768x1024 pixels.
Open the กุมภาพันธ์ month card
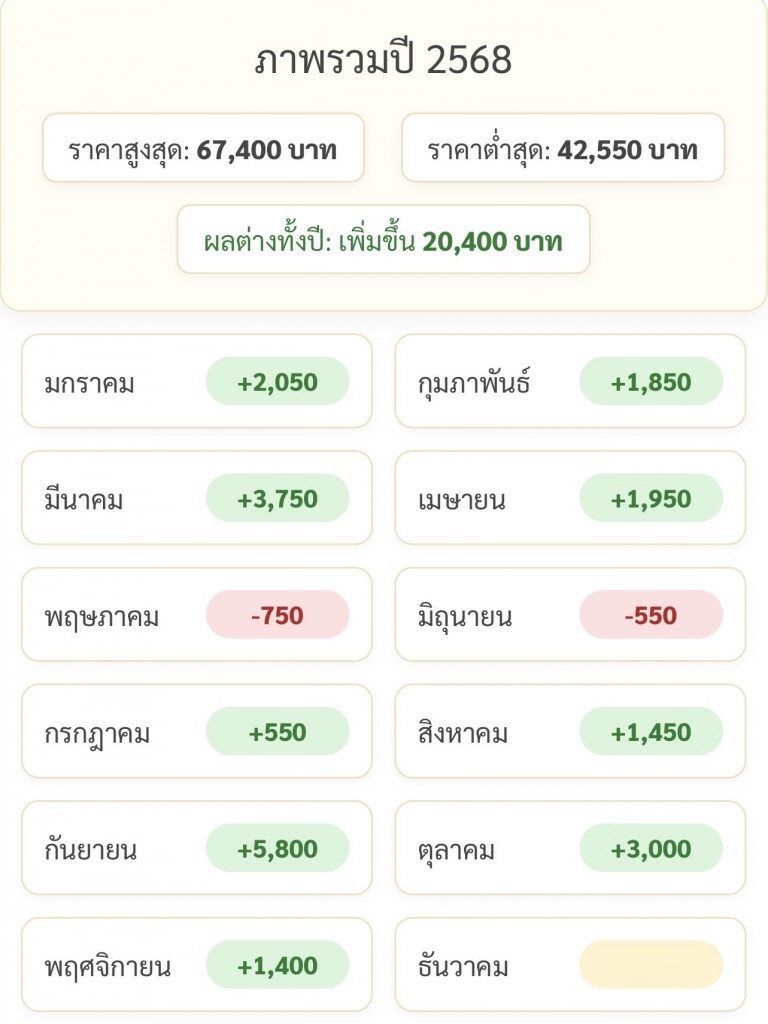pyautogui.click(x=570, y=381)
